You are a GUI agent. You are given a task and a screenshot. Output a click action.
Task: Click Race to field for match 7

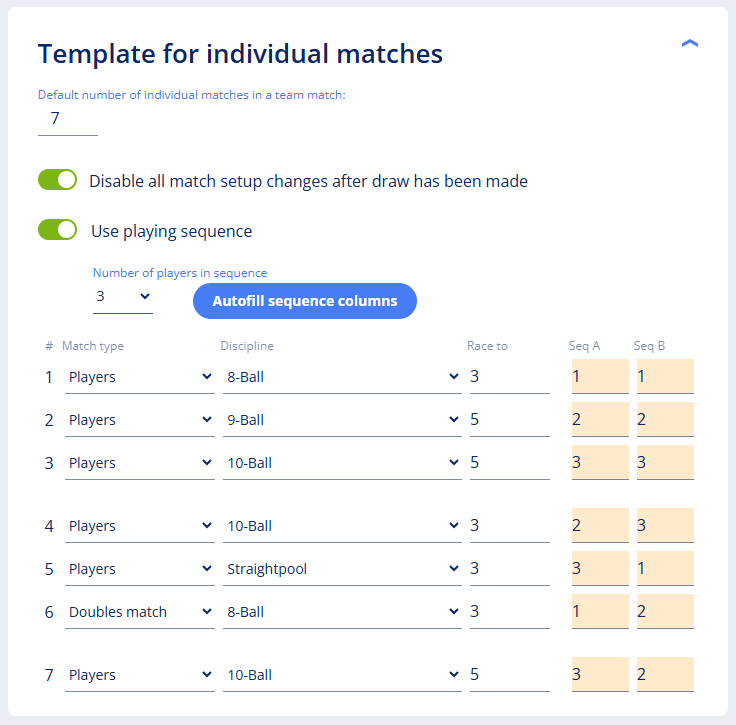tap(509, 675)
